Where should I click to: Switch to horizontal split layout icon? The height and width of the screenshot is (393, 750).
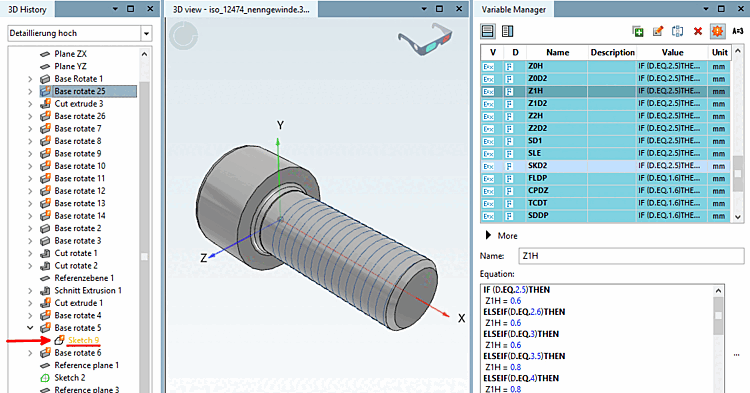[487, 32]
